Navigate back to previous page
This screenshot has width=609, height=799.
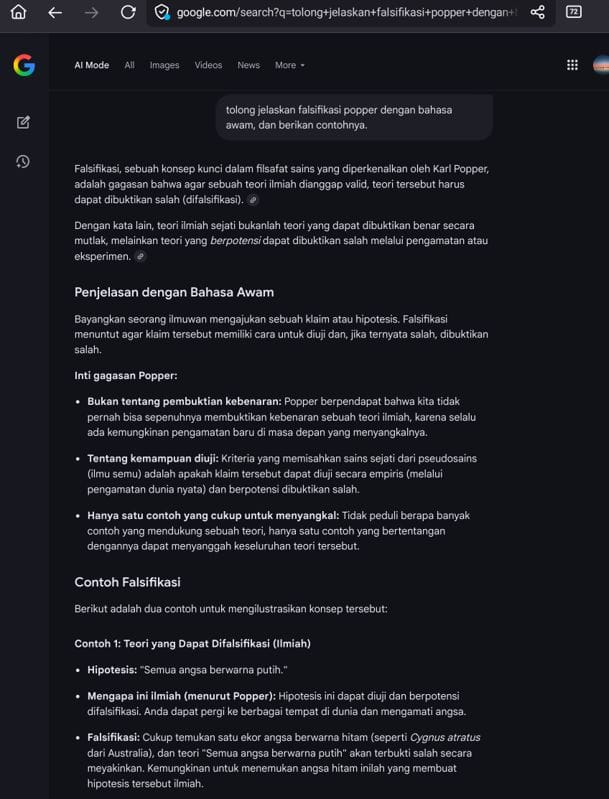pyautogui.click(x=55, y=12)
